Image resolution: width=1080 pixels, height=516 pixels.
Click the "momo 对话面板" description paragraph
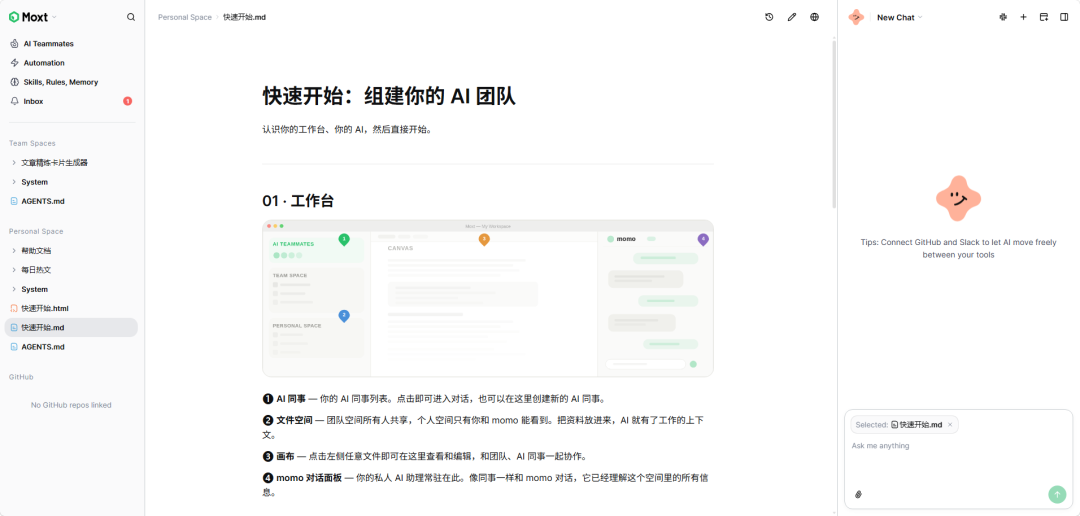point(484,485)
